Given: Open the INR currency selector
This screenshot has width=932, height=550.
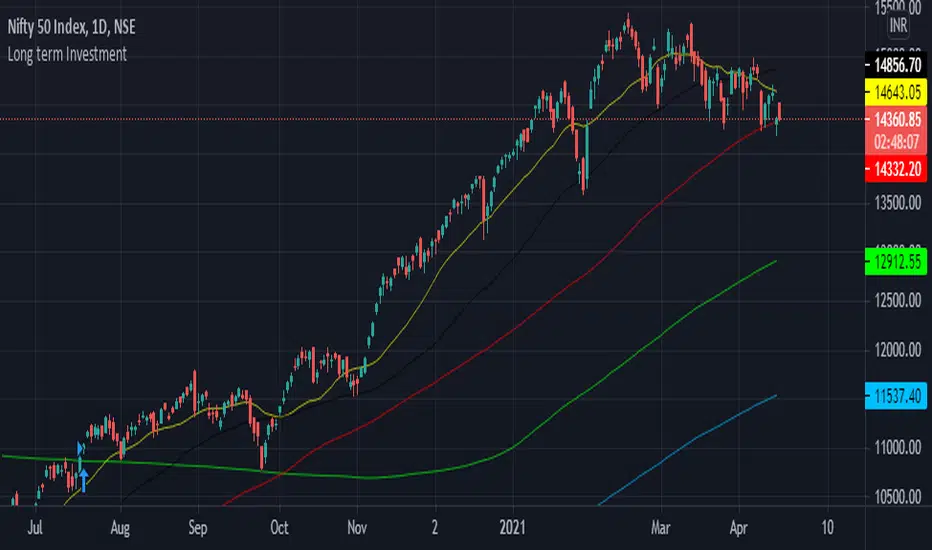Looking at the screenshot, I should click(898, 26).
